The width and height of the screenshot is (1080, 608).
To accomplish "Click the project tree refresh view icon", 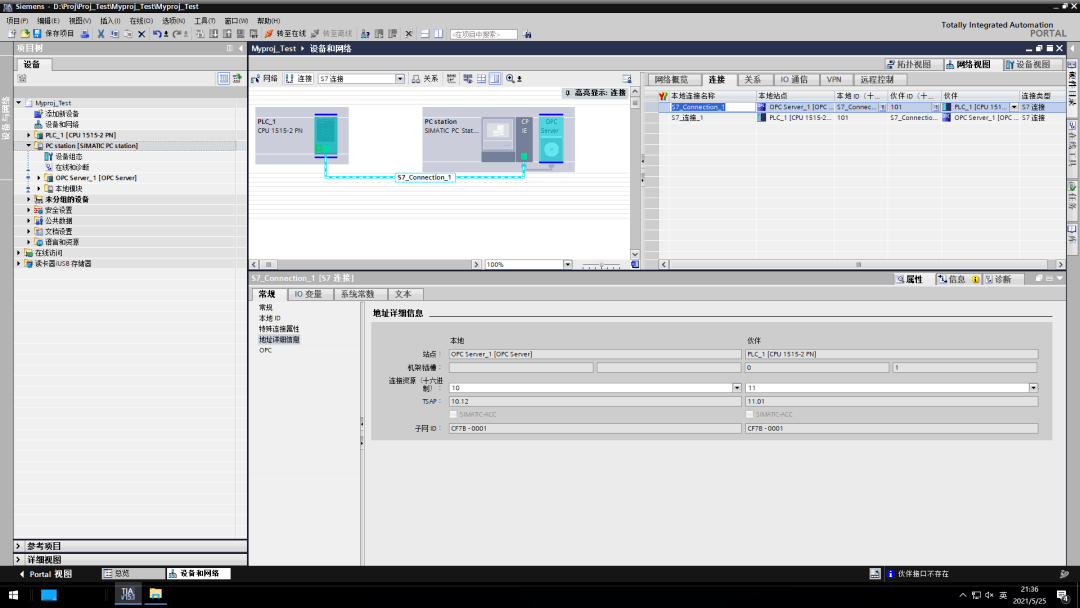I will (237, 78).
